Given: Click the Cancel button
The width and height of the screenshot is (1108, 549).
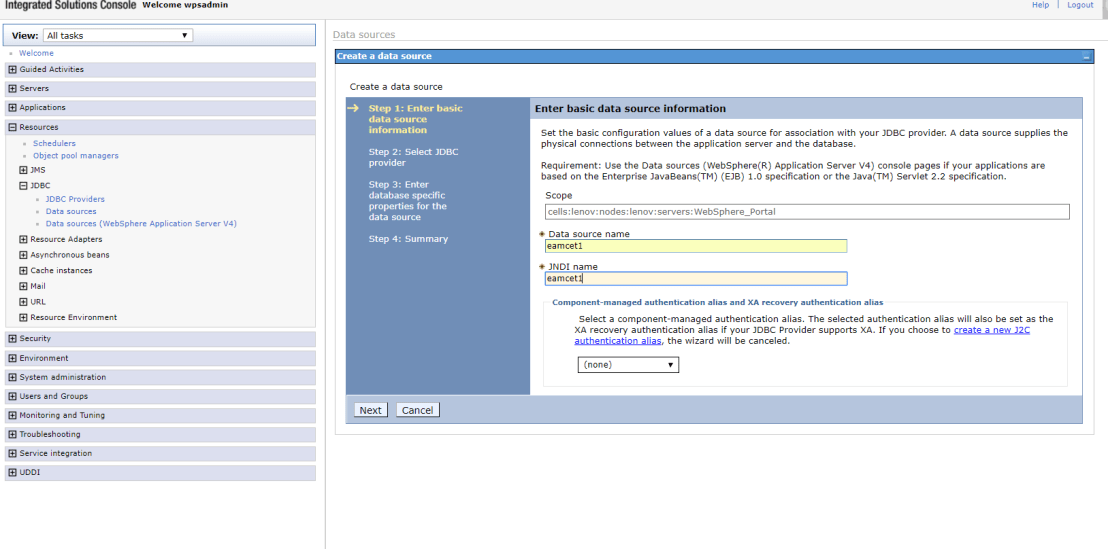Looking at the screenshot, I should (417, 410).
